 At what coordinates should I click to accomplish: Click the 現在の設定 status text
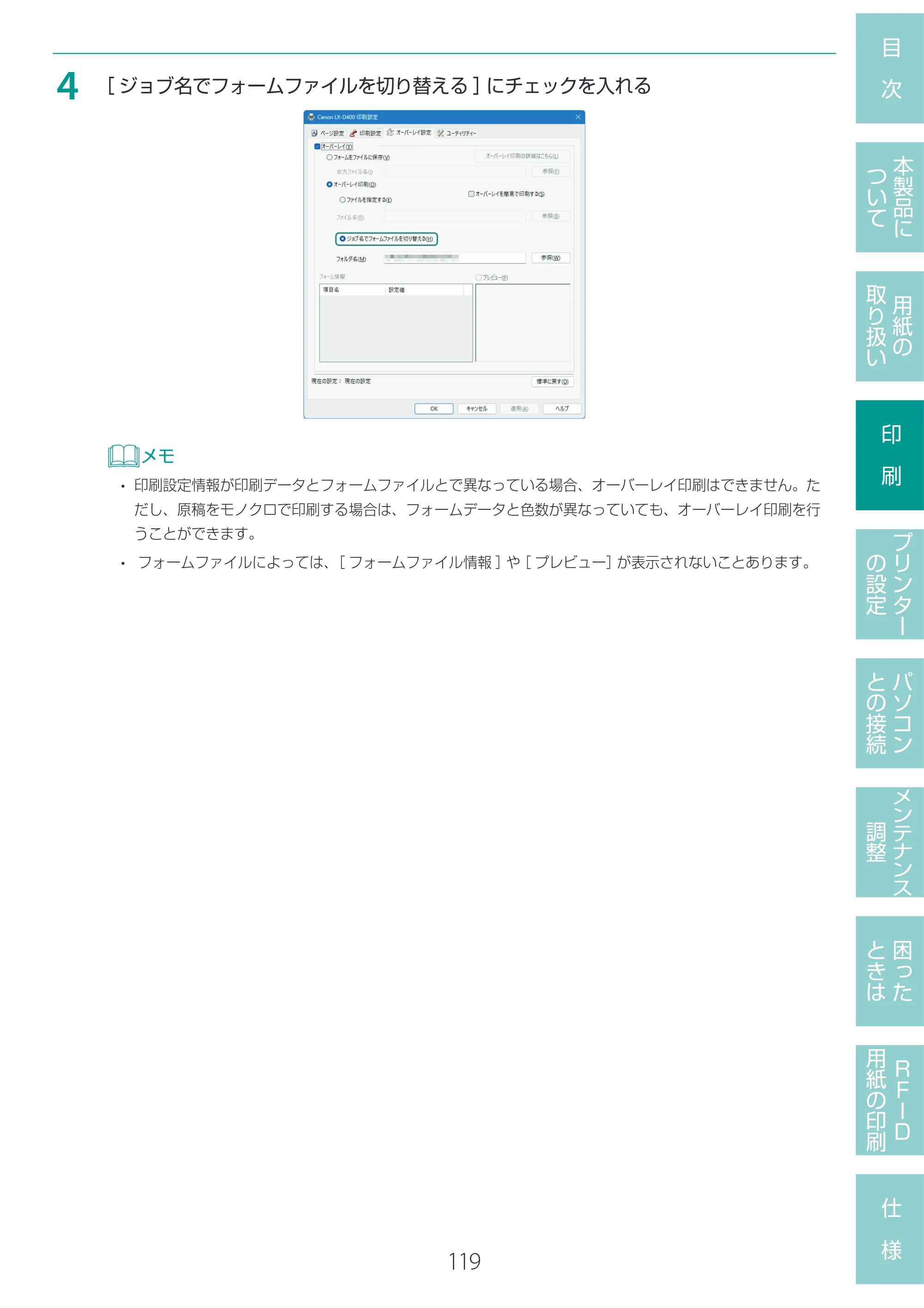341,381
